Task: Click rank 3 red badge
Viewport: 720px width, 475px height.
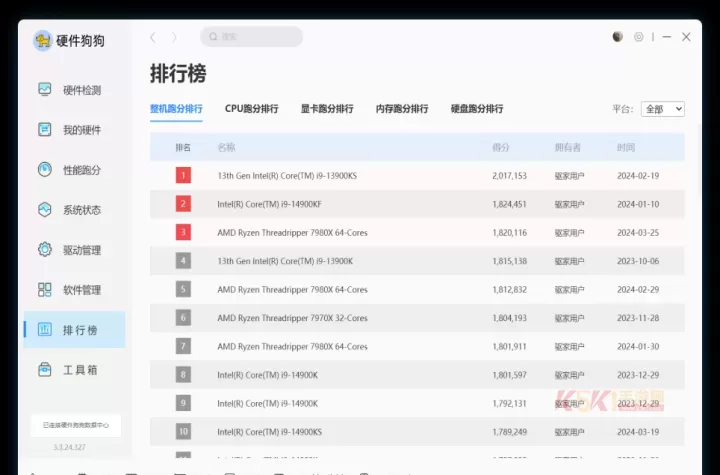Action: (x=183, y=232)
